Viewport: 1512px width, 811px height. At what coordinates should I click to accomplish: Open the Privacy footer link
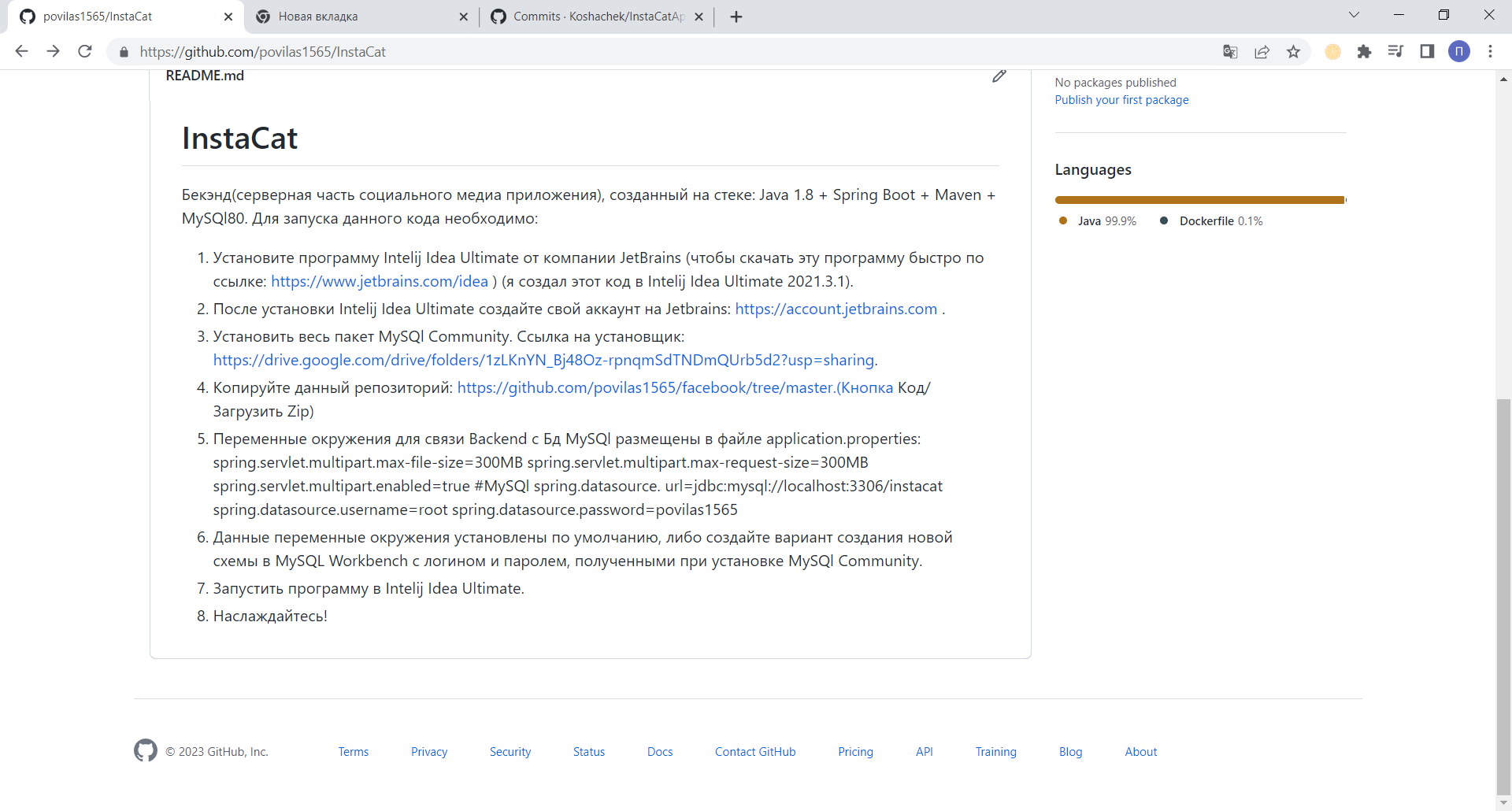point(429,752)
